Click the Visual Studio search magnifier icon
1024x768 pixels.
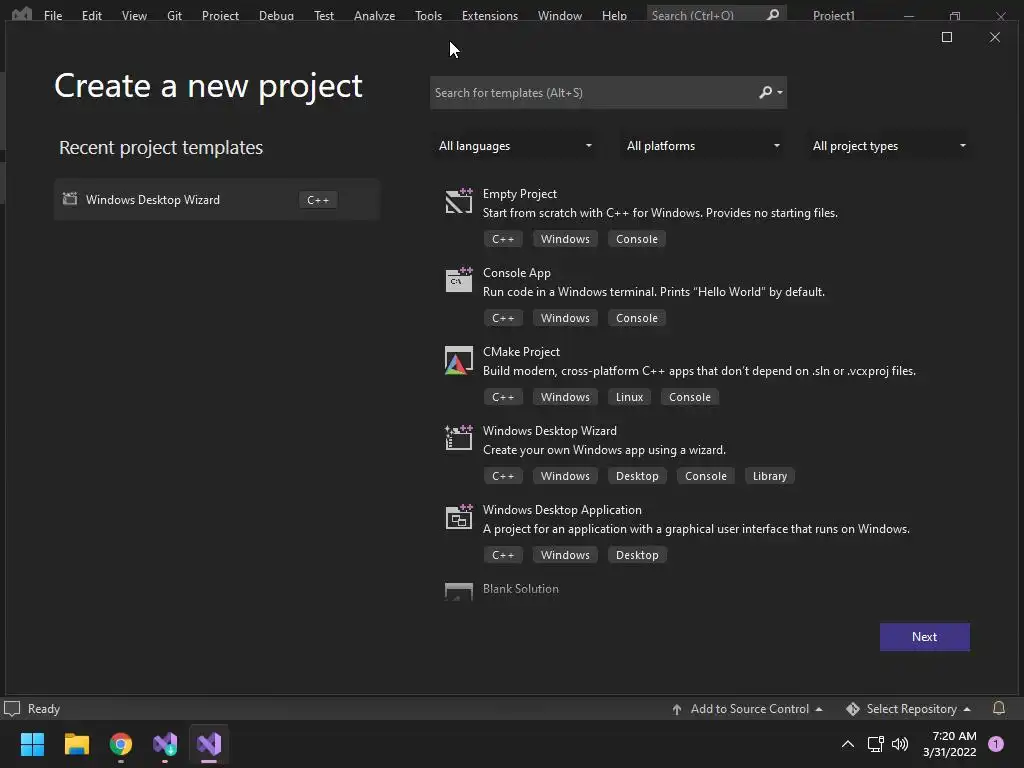[773, 14]
